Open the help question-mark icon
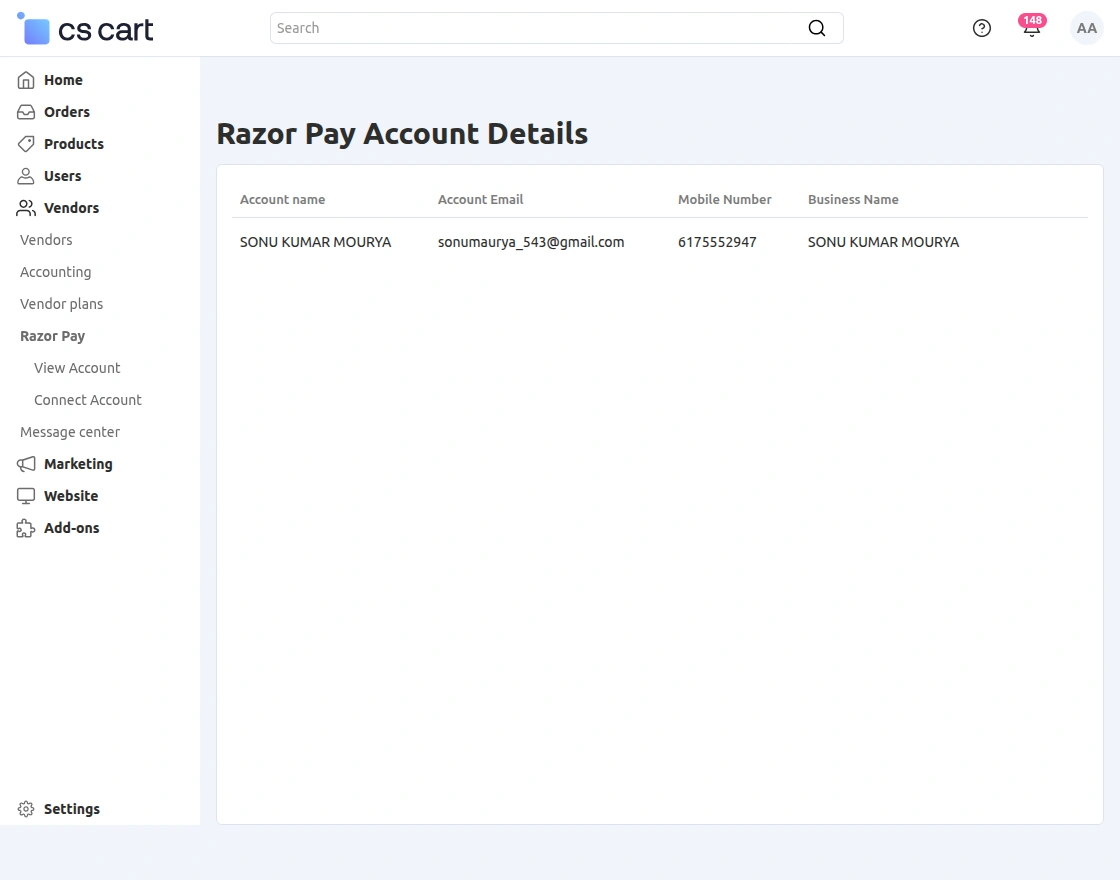 coord(981,28)
